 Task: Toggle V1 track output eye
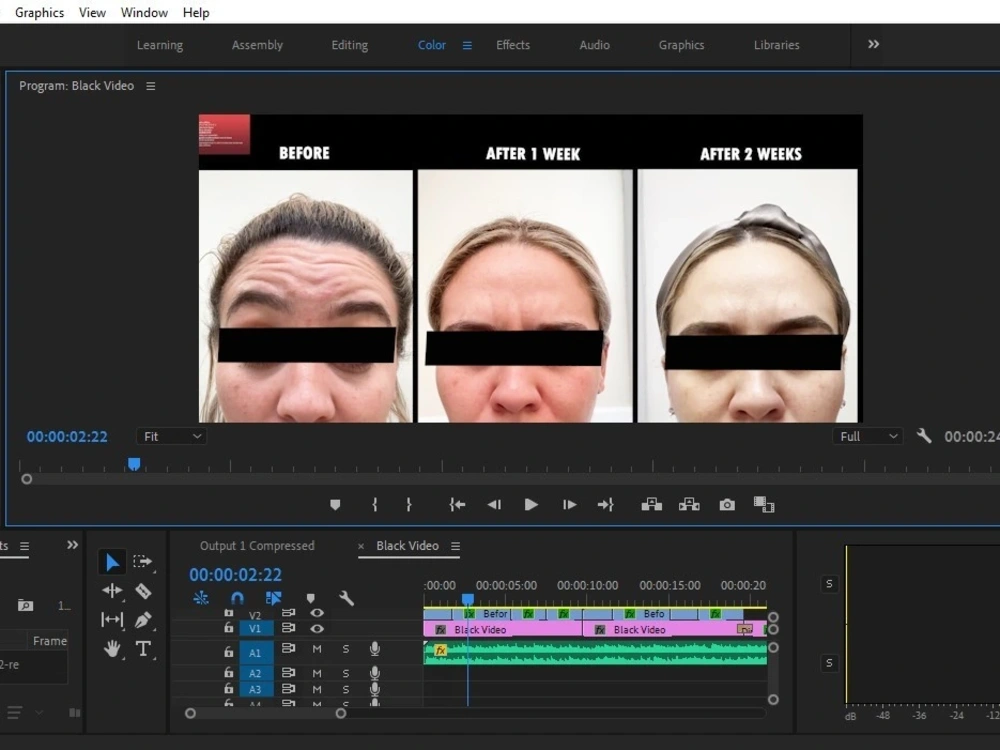(316, 629)
